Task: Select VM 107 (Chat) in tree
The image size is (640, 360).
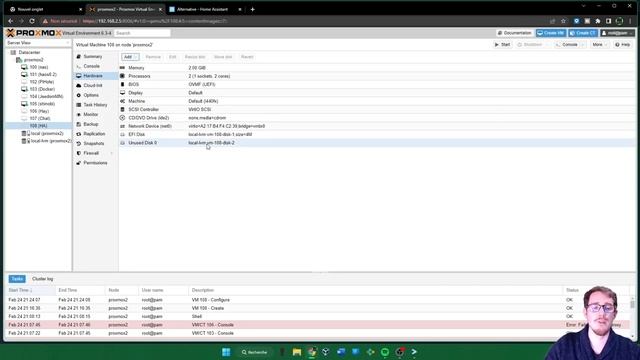Action: click(x=40, y=119)
